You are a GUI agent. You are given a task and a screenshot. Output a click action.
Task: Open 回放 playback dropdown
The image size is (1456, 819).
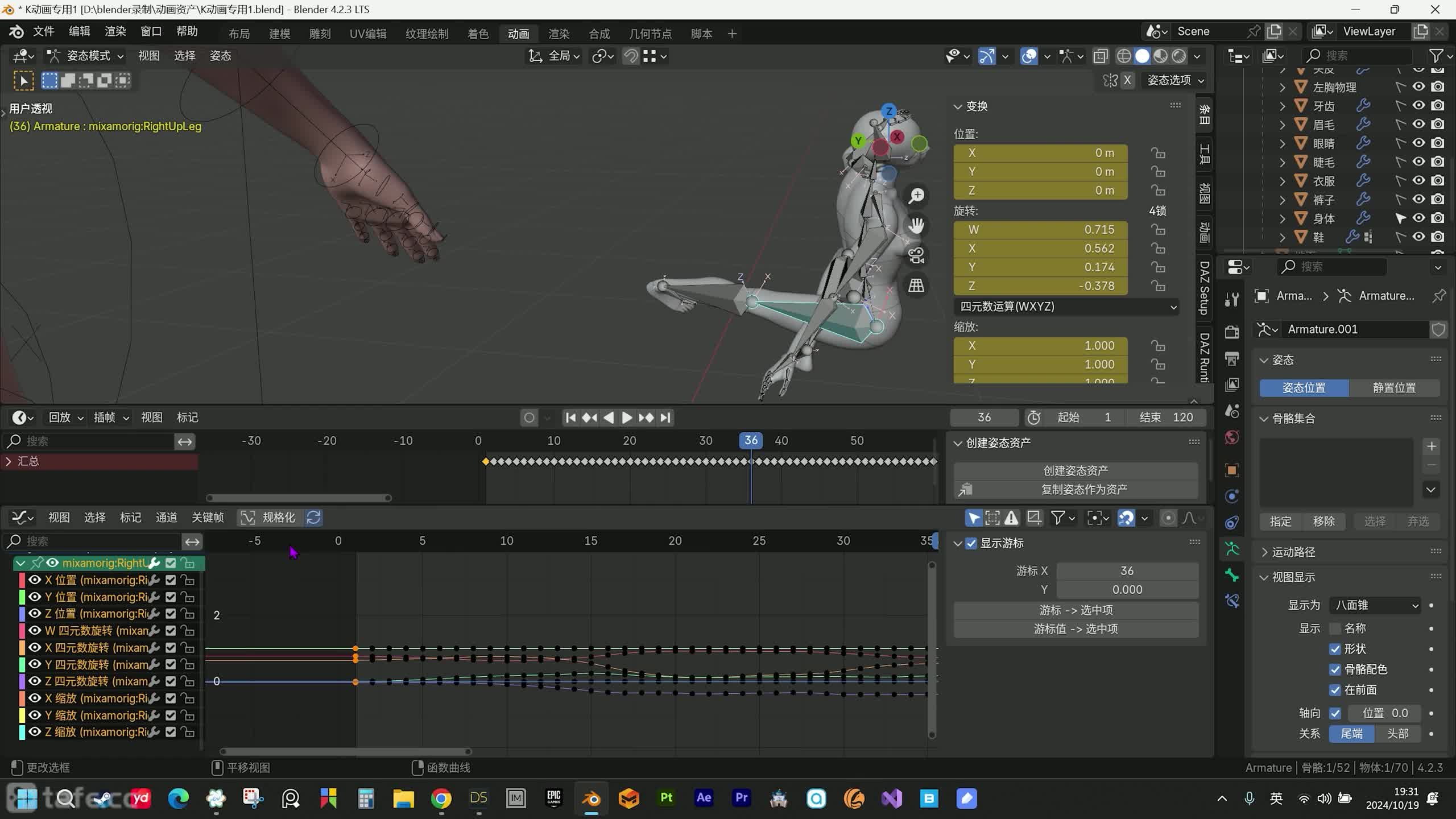(66, 417)
